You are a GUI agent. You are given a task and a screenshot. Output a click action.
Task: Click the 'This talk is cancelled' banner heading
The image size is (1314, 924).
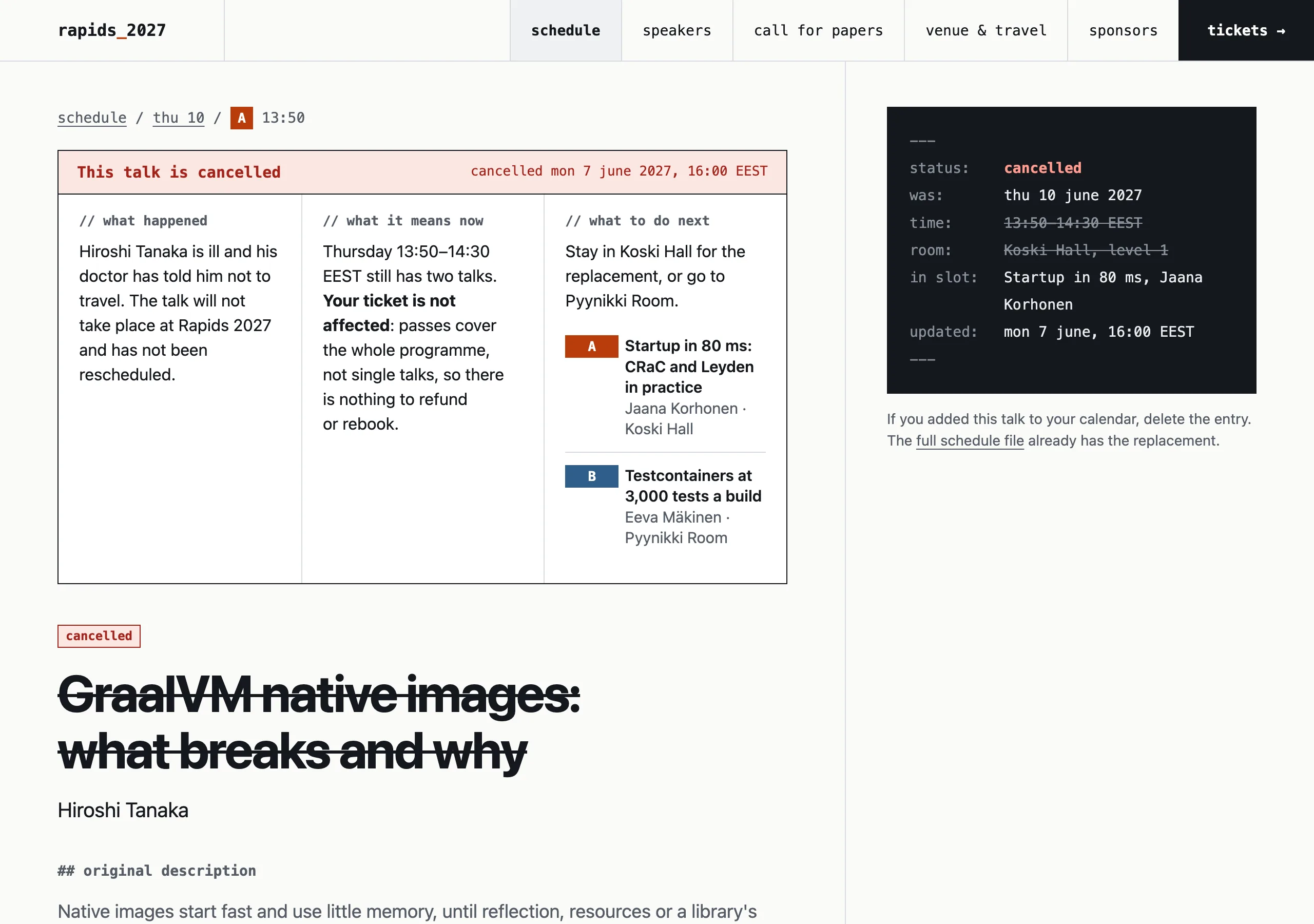pos(179,172)
